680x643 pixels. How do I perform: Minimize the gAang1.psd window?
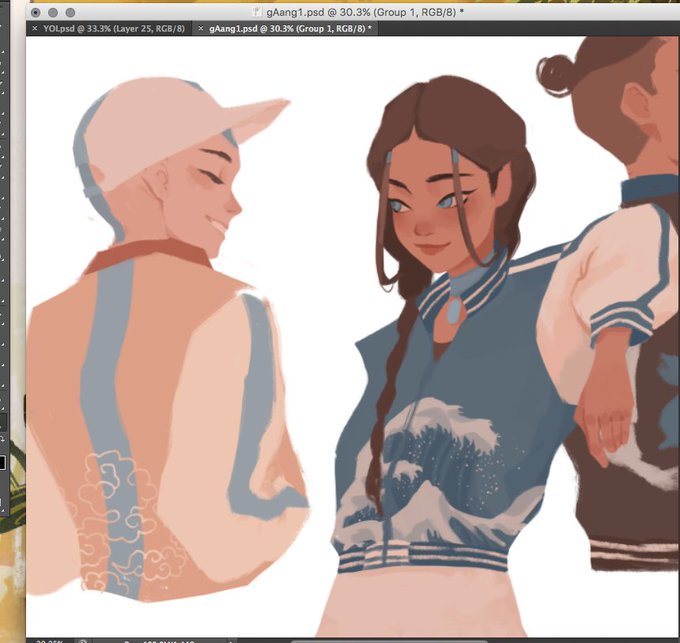click(53, 13)
